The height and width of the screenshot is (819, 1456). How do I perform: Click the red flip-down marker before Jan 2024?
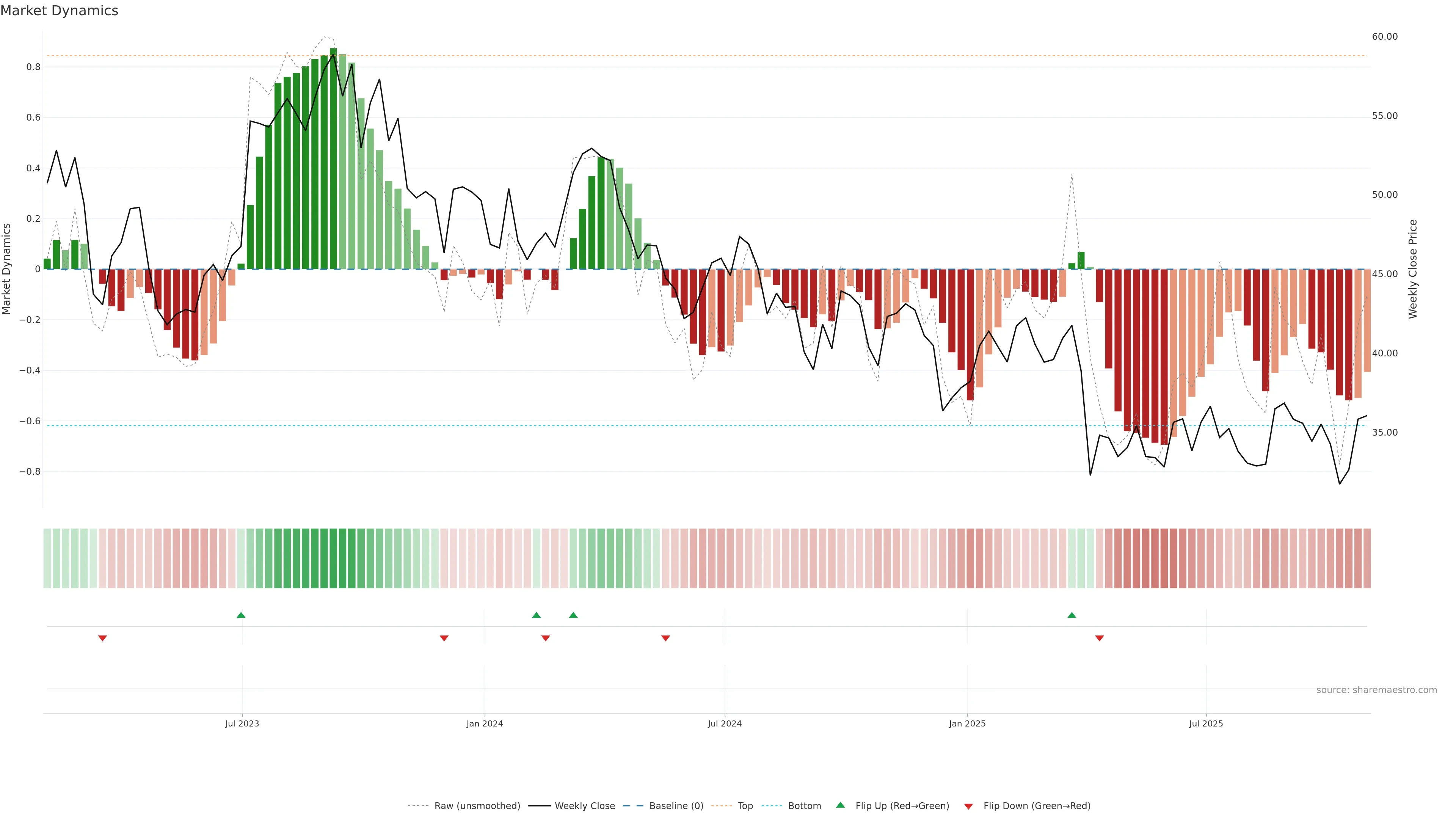(444, 638)
